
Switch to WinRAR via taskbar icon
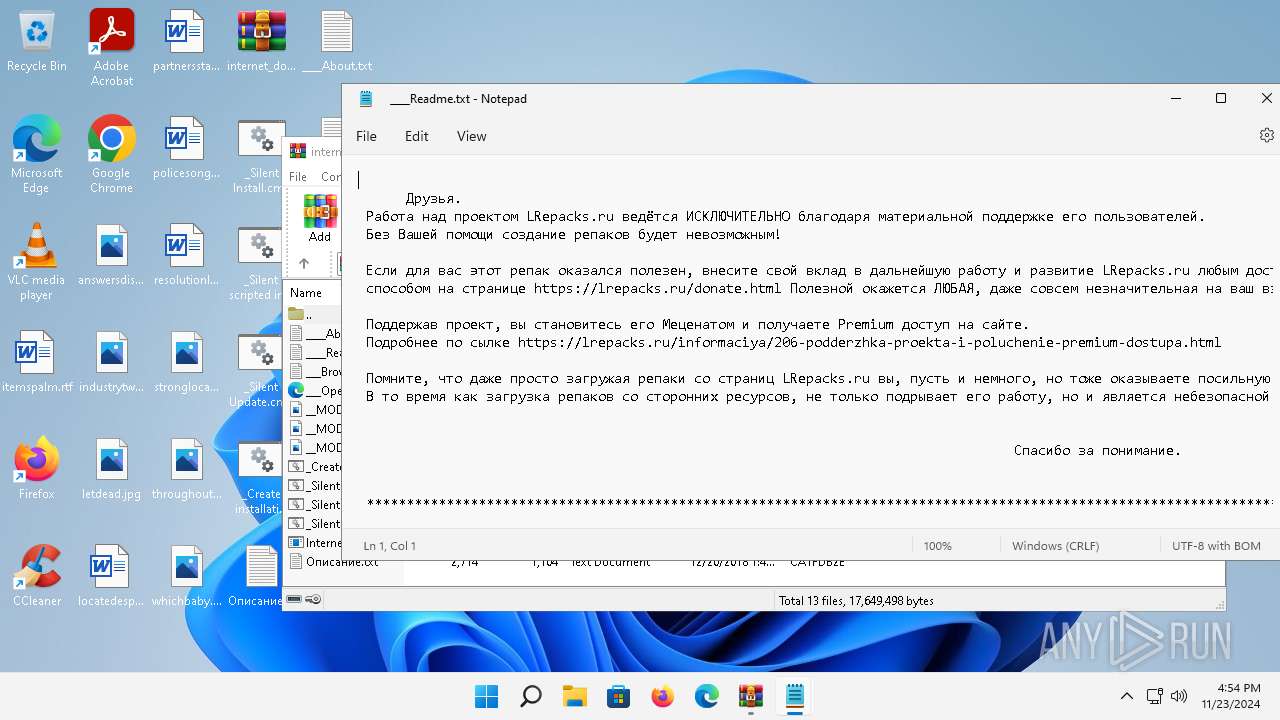(751, 696)
